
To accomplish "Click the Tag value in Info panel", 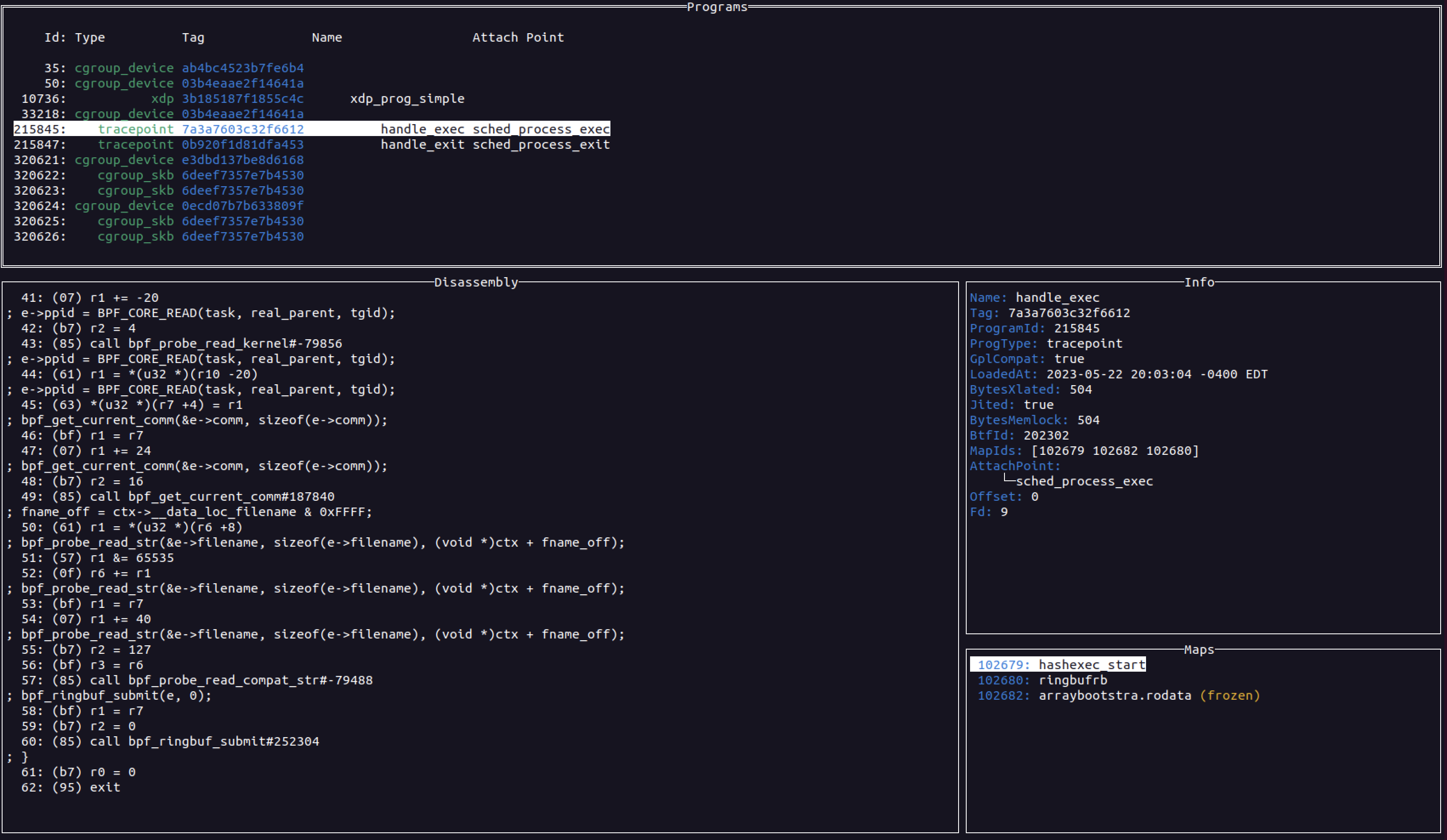I will (1069, 313).
